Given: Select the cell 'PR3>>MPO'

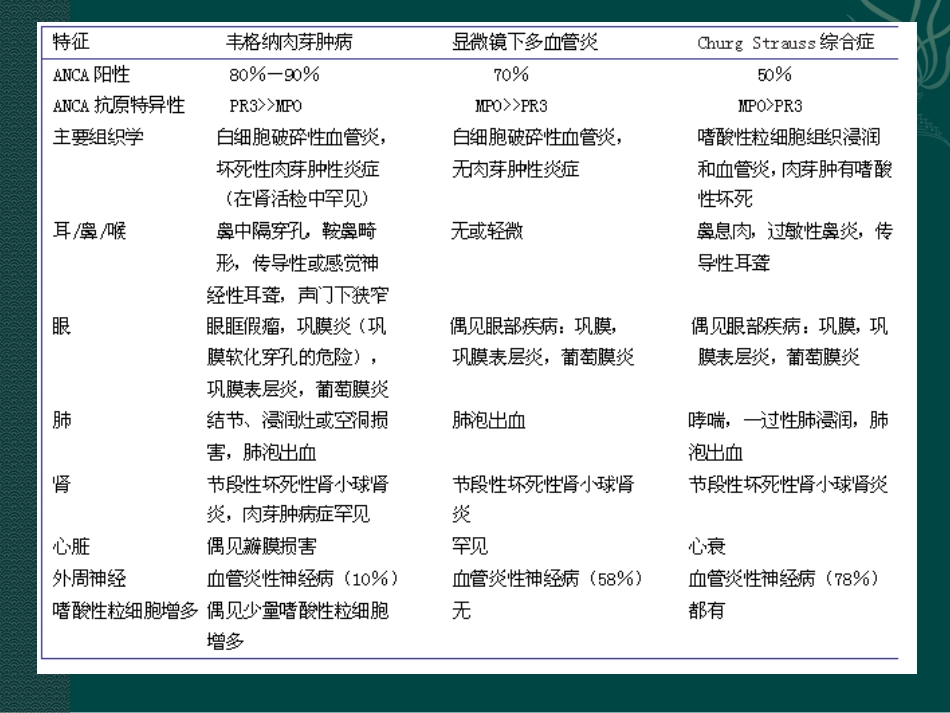Looking at the screenshot, I should coord(265,106).
